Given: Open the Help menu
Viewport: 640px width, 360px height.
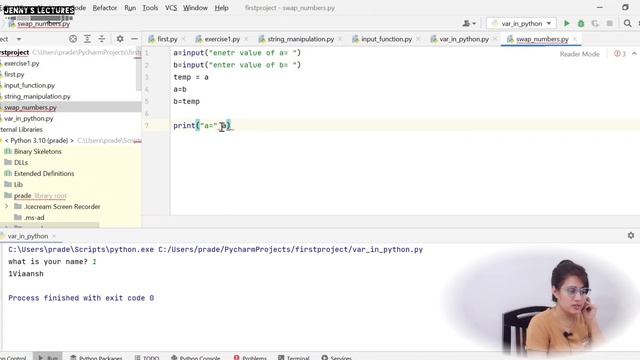Looking at the screenshot, I should pos(221,8).
